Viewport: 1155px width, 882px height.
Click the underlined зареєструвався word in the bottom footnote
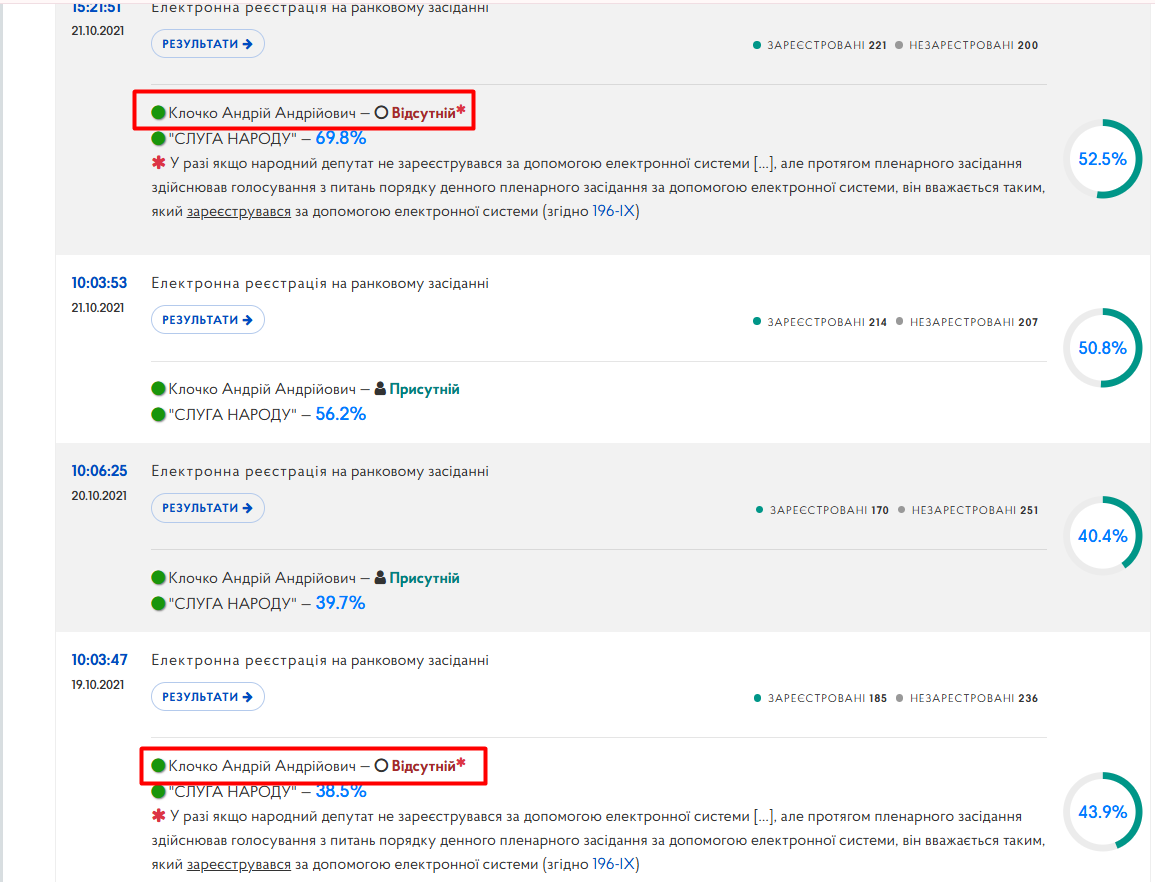click(x=239, y=864)
